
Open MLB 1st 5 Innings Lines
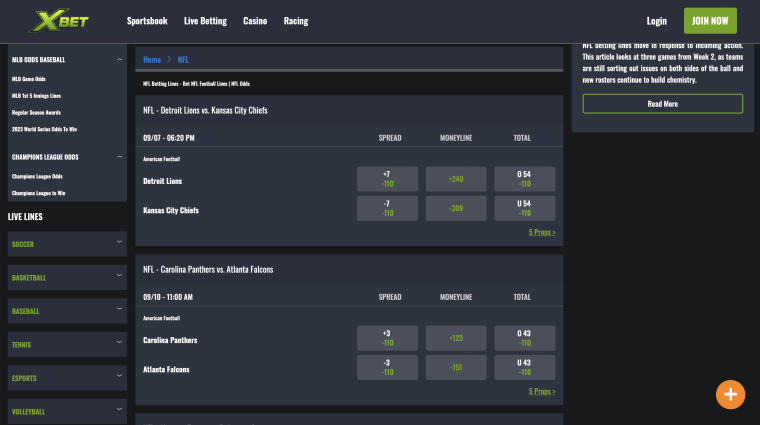(x=36, y=95)
